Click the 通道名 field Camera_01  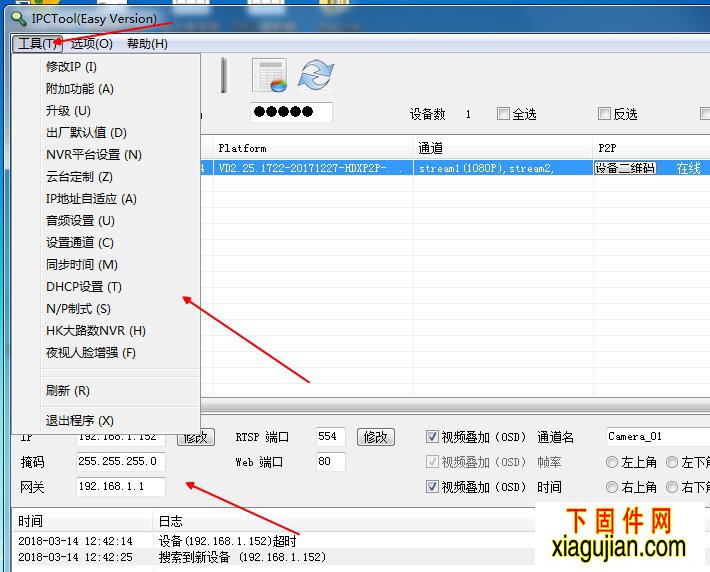point(658,437)
